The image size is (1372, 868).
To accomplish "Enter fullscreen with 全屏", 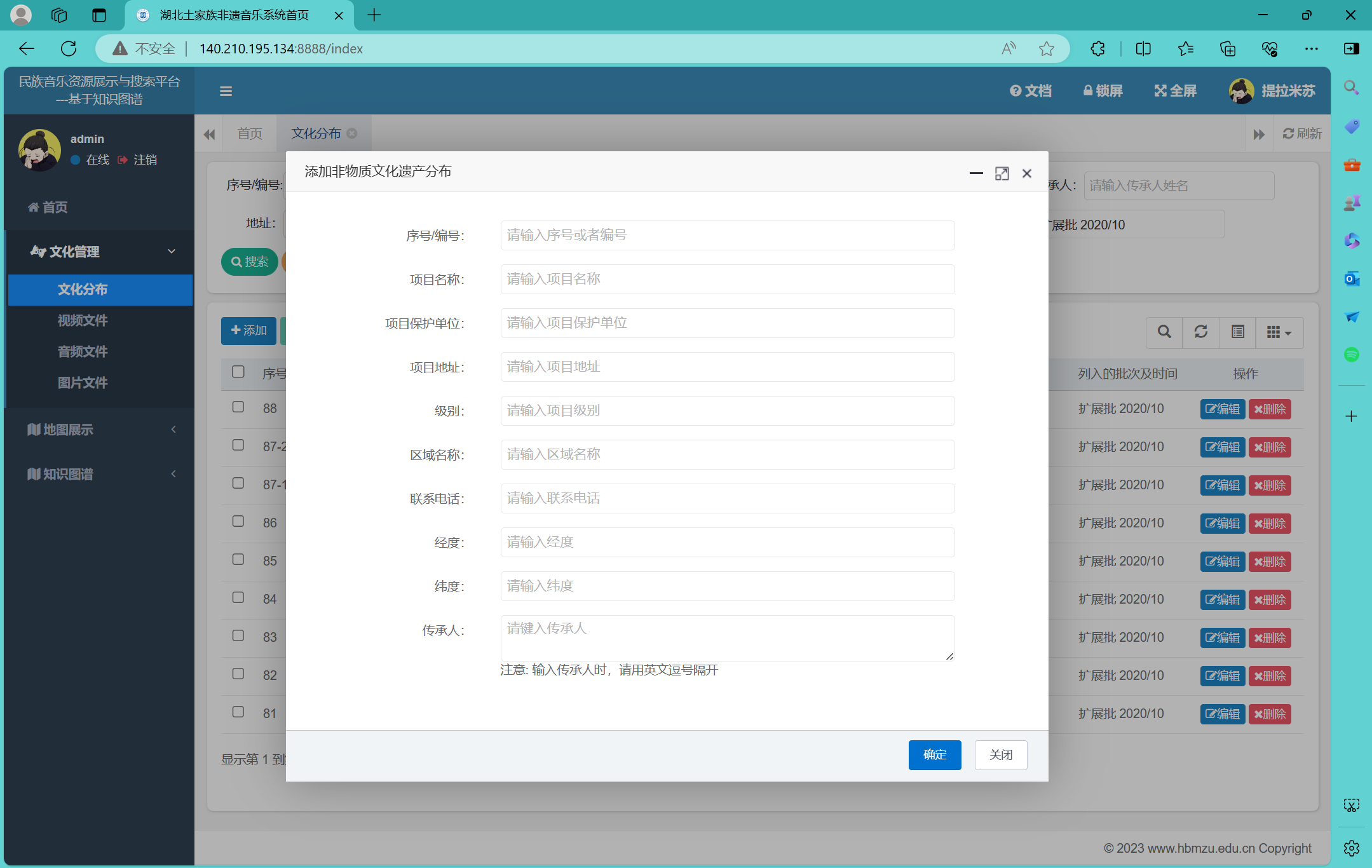I will click(1175, 91).
